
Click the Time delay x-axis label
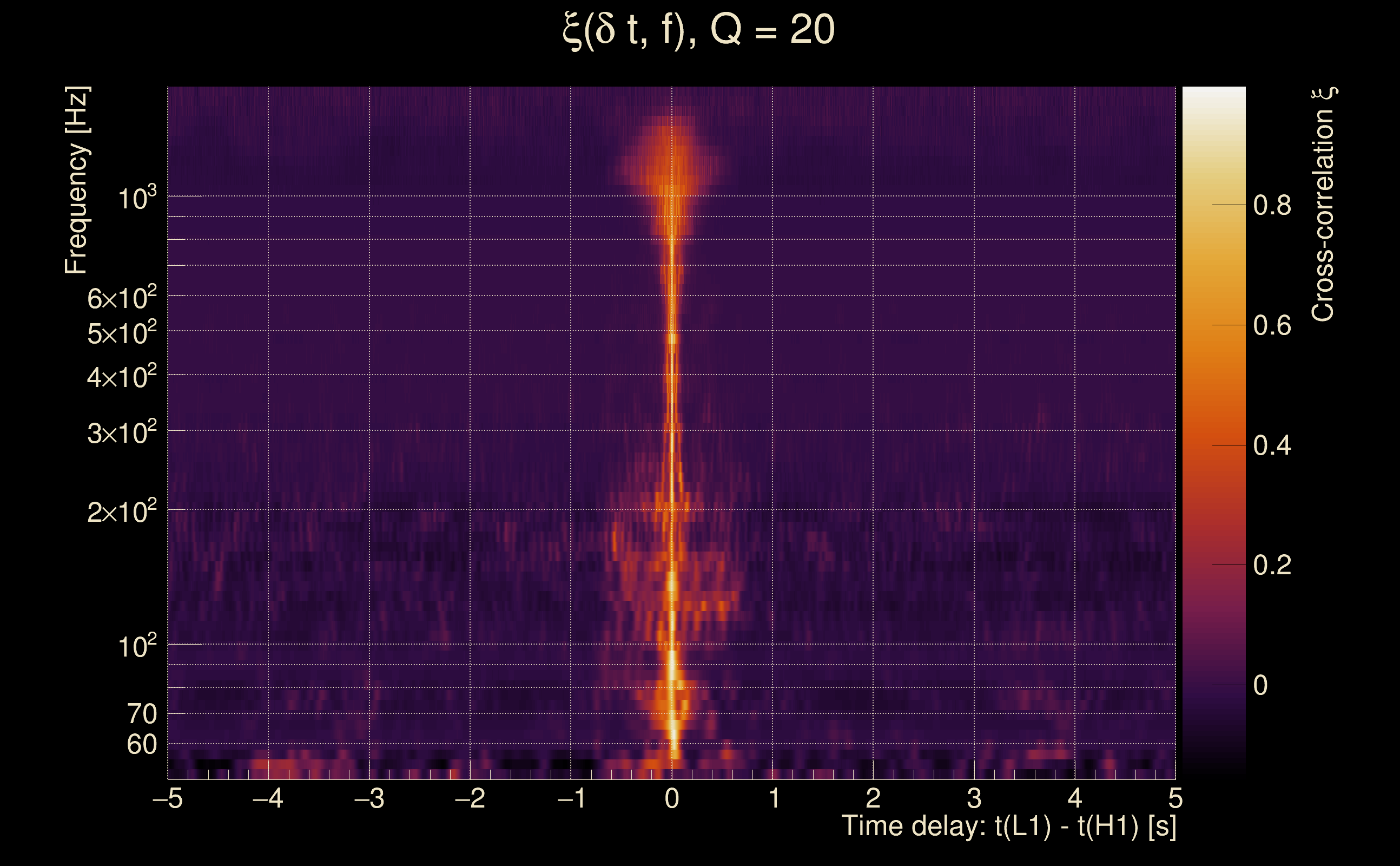point(1008,826)
